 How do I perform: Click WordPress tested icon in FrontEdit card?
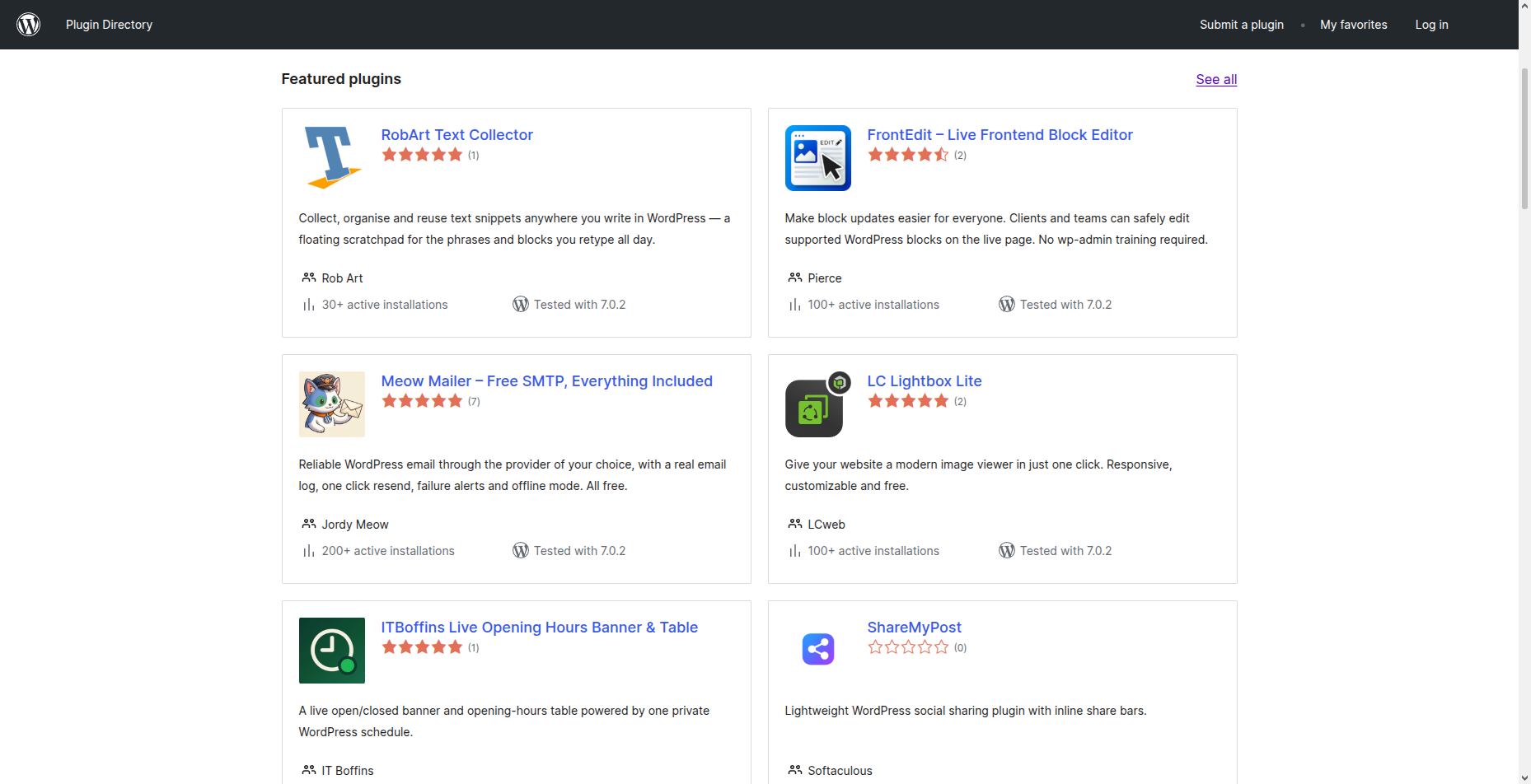click(1007, 304)
